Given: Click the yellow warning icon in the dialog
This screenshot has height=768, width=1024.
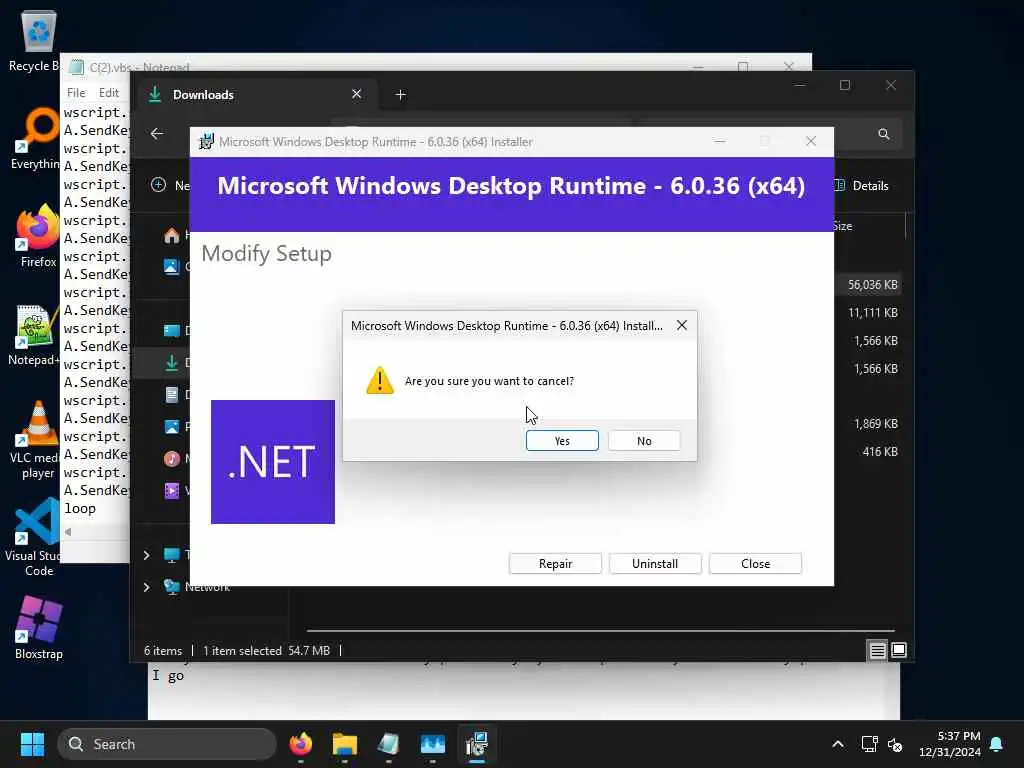Looking at the screenshot, I should coord(379,381).
